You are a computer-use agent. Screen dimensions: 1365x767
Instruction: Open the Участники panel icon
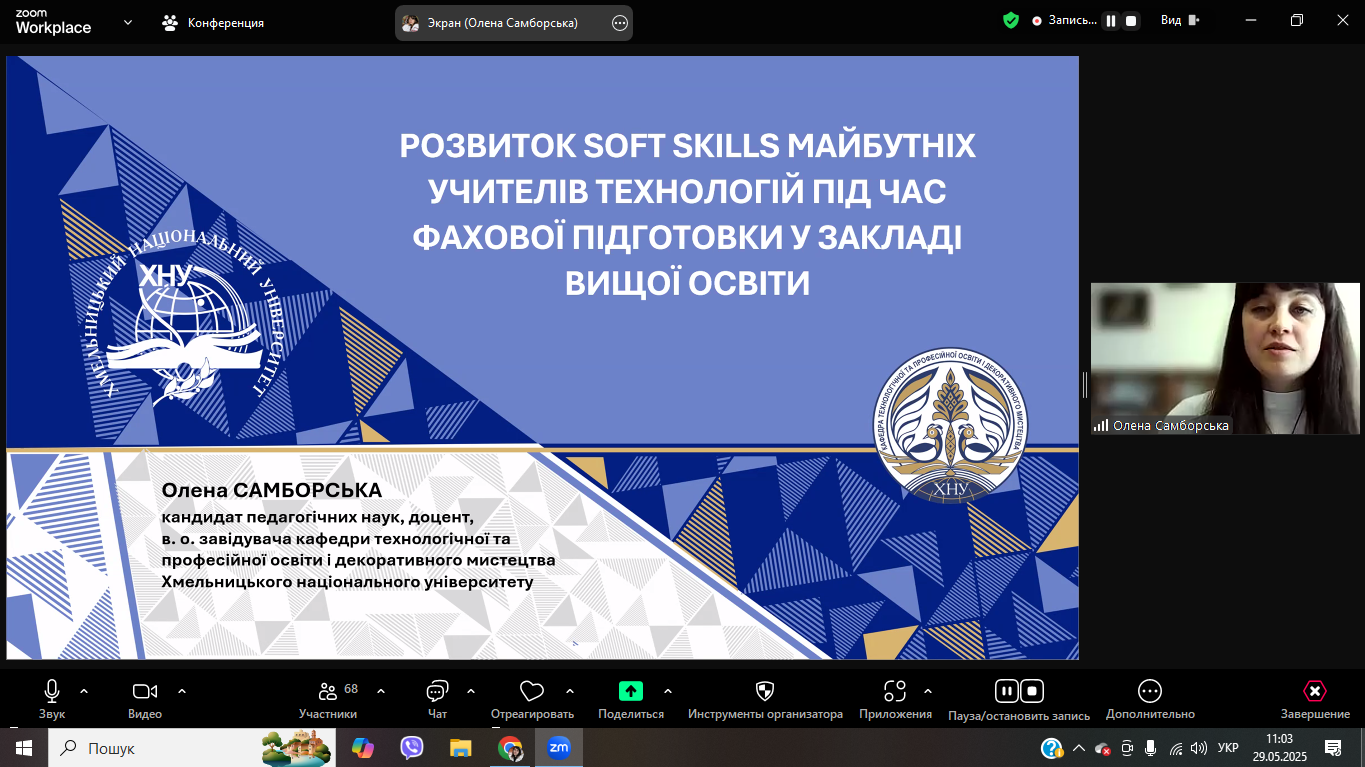coord(326,690)
